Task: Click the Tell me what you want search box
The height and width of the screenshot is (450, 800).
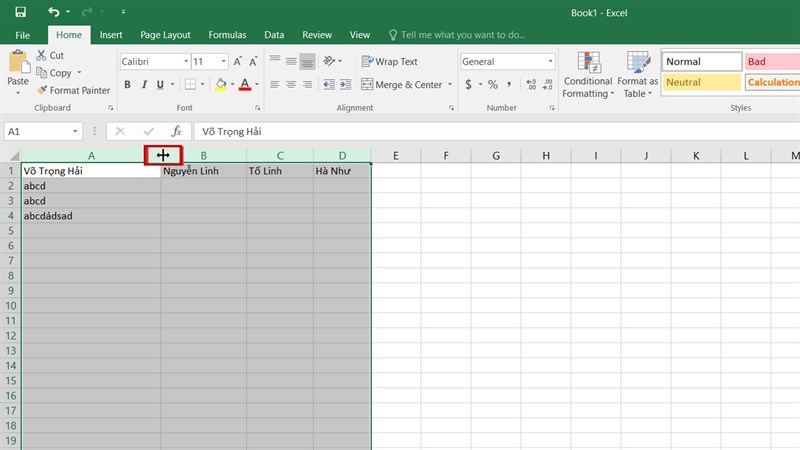Action: (457, 35)
